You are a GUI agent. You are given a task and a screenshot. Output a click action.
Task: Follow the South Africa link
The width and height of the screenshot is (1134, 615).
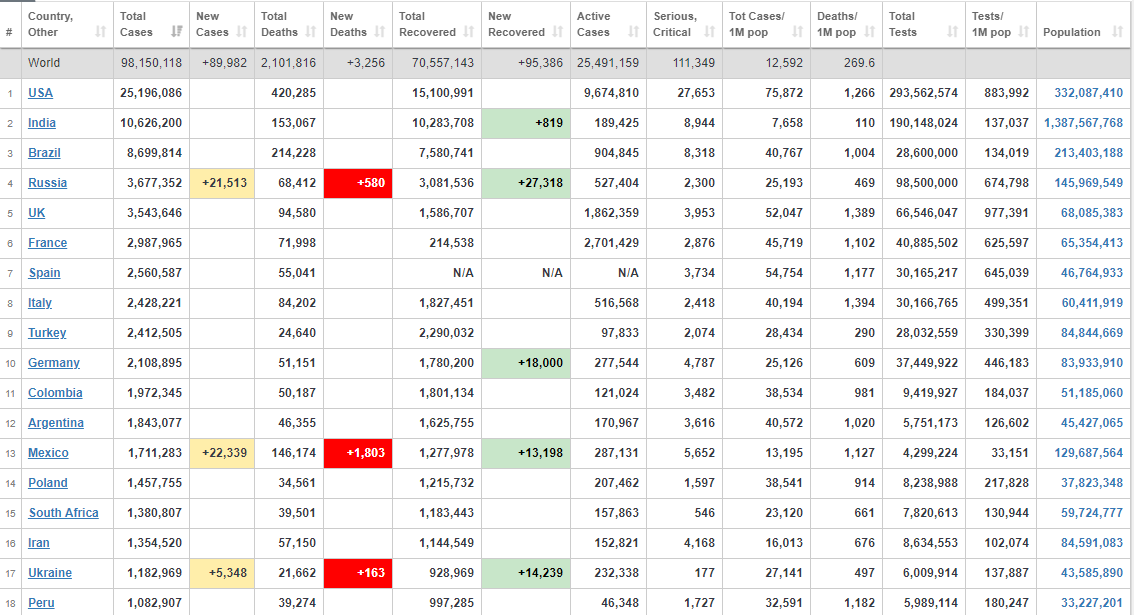pos(64,513)
